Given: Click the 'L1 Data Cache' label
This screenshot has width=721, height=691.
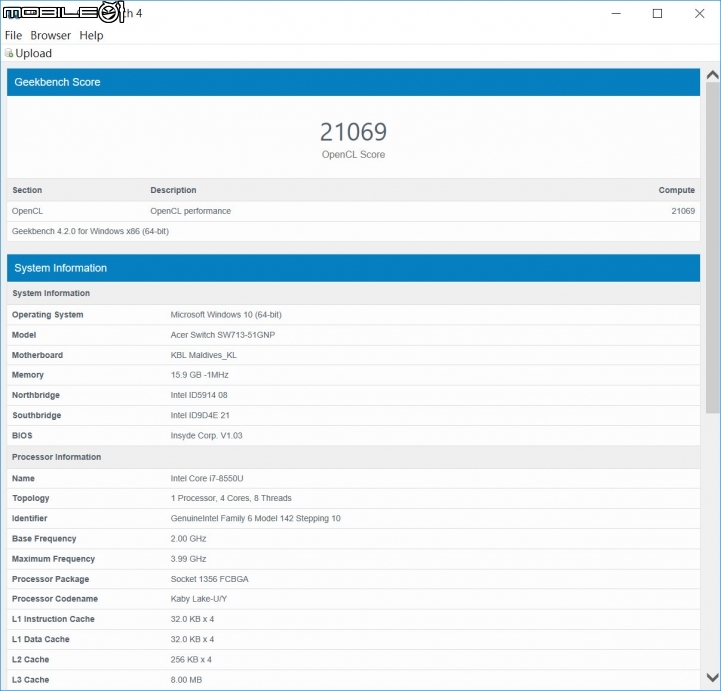Looking at the screenshot, I should [x=40, y=640].
